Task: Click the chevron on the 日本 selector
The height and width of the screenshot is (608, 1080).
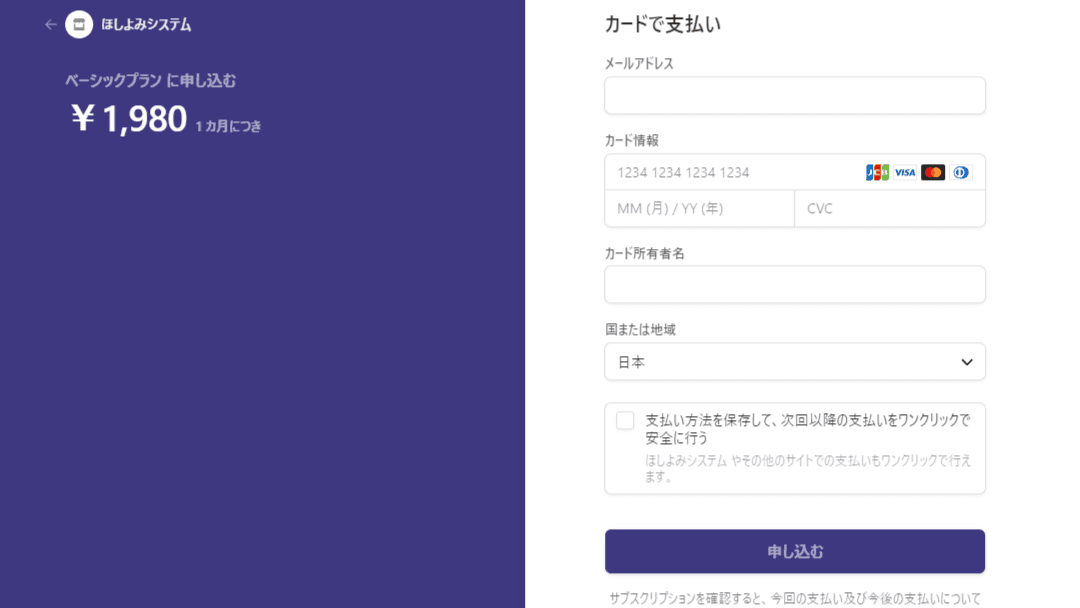Action: pos(967,361)
